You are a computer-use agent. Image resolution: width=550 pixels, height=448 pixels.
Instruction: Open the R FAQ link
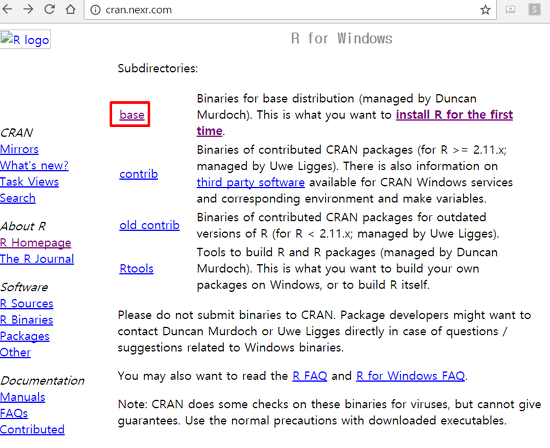[x=310, y=376]
